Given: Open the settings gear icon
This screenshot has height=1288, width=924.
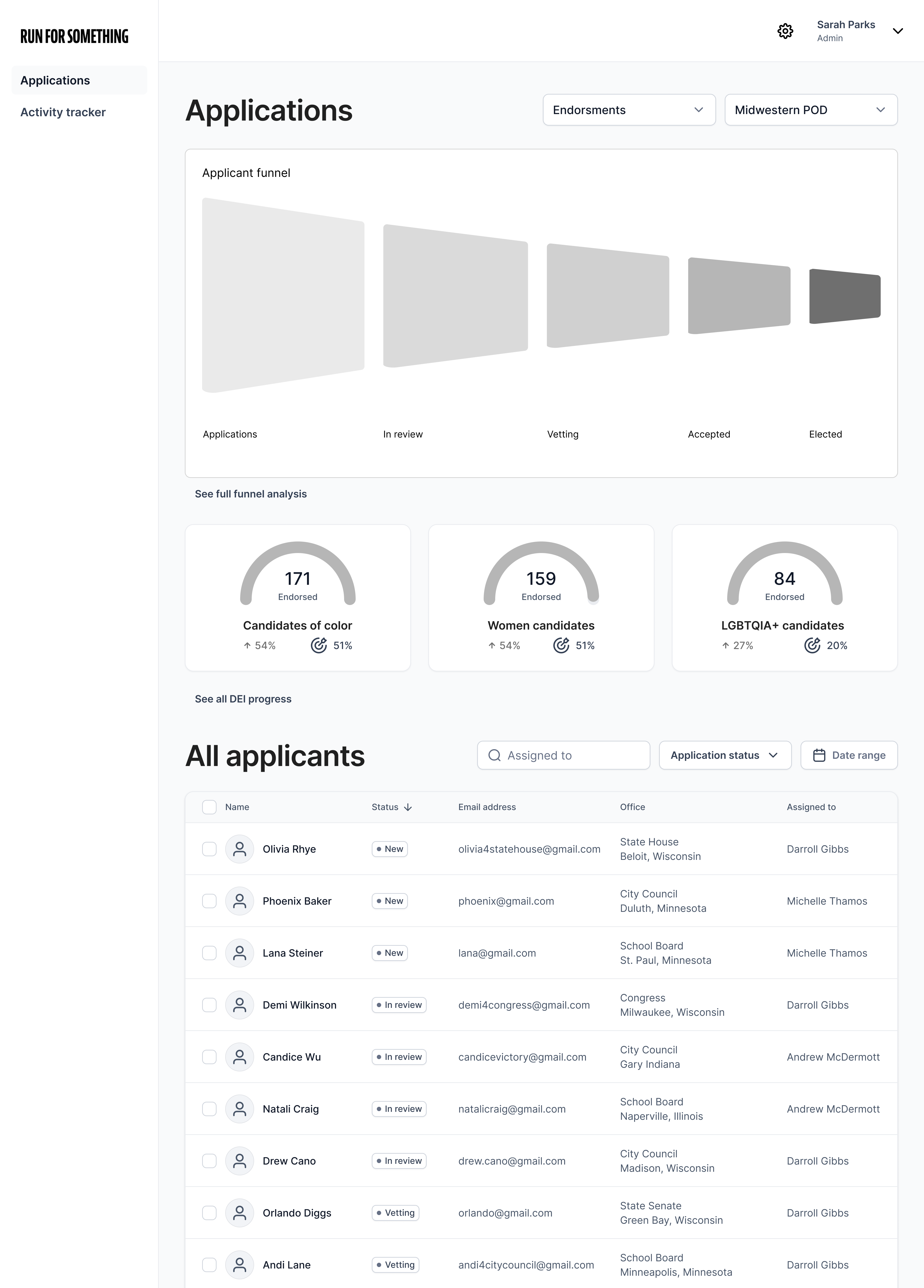Looking at the screenshot, I should [785, 31].
